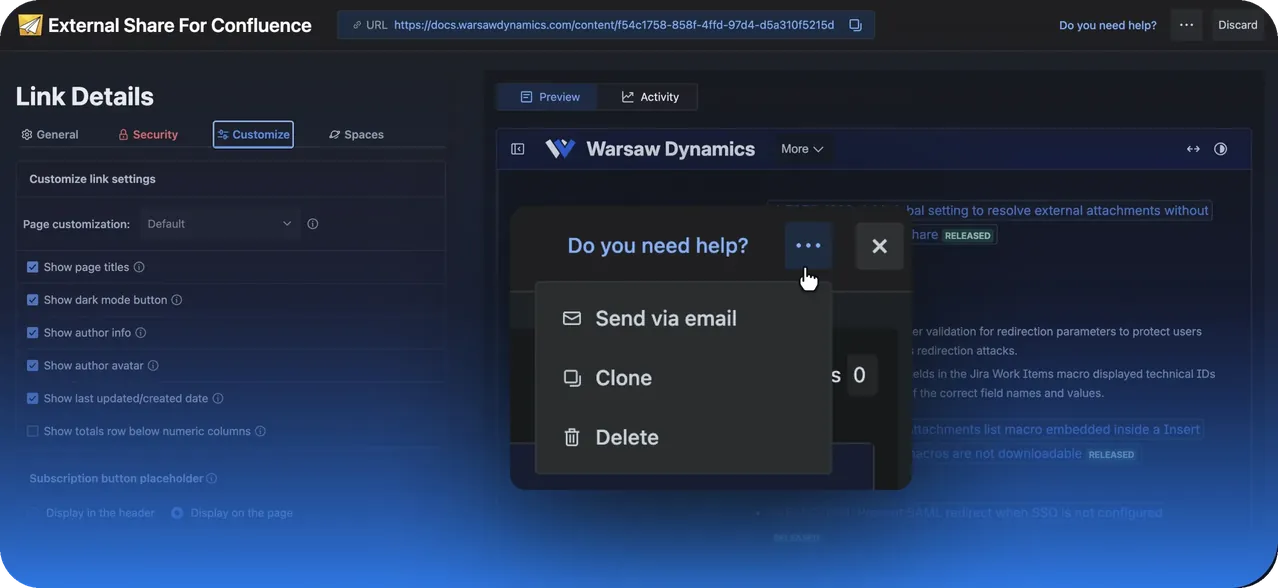Click the Customize link settings heading

pyautogui.click(x=92, y=179)
